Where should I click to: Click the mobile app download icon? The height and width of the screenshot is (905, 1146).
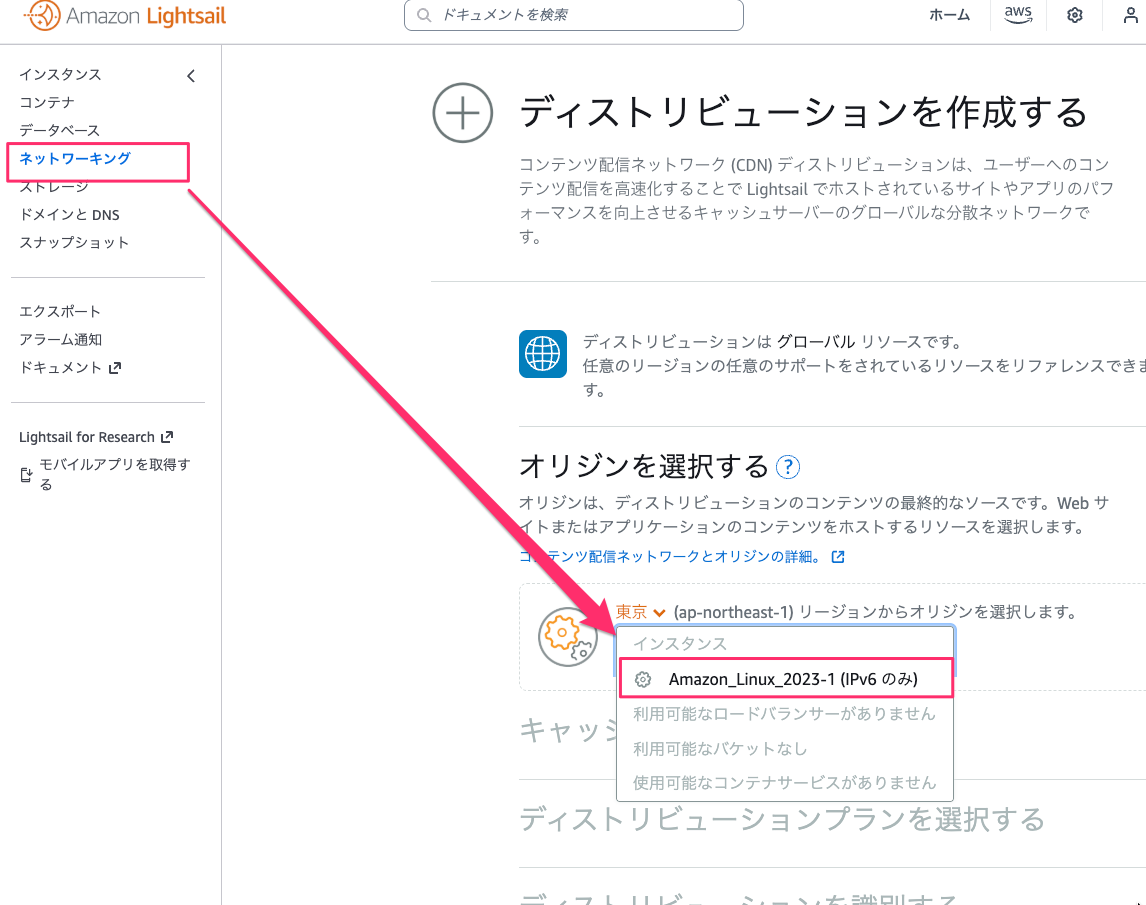click(x=26, y=475)
